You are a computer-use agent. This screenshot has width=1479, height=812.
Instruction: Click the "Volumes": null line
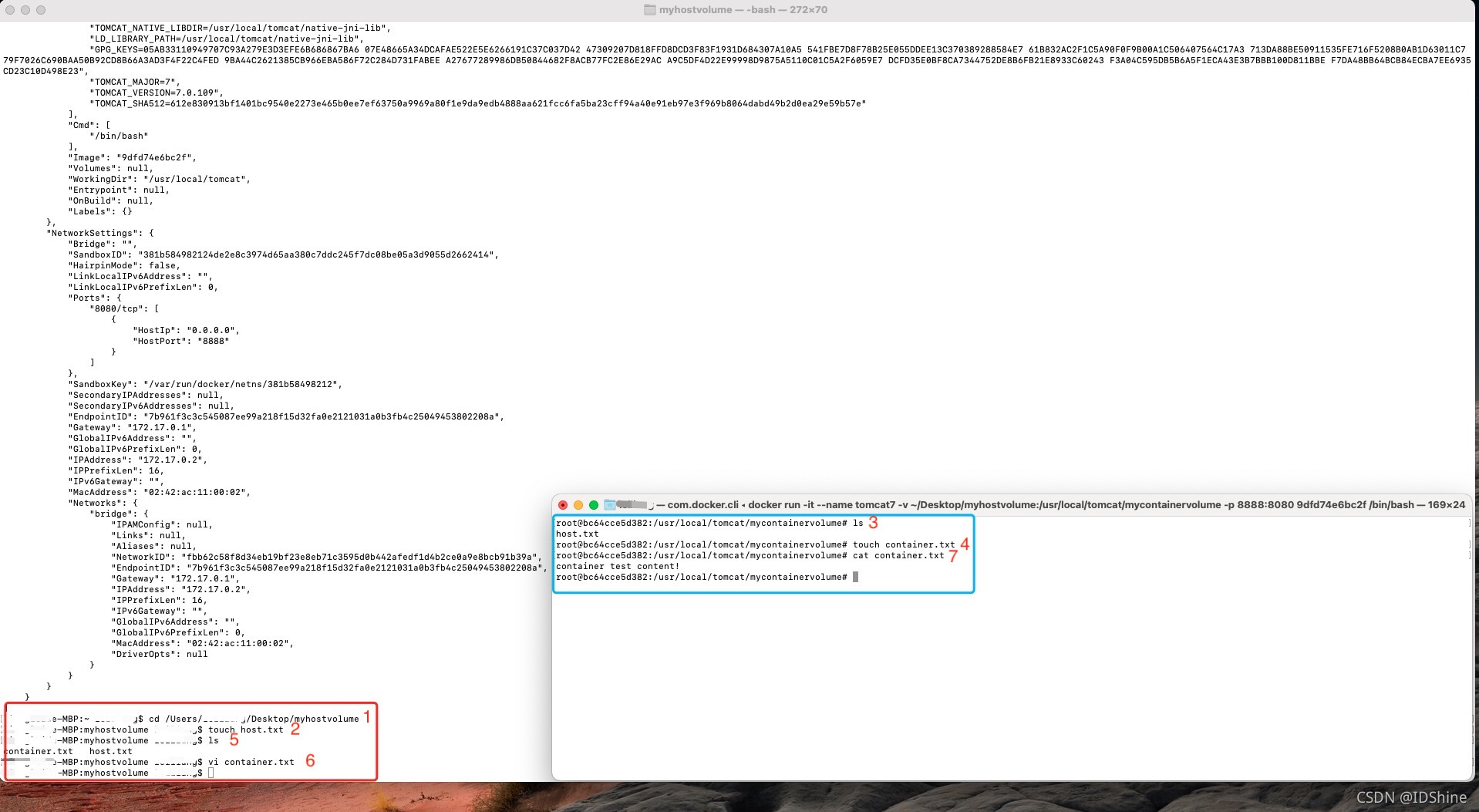110,168
